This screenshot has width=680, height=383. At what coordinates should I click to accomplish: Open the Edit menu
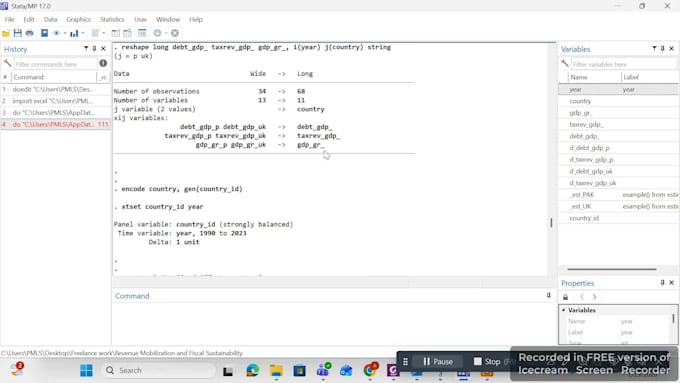click(29, 20)
